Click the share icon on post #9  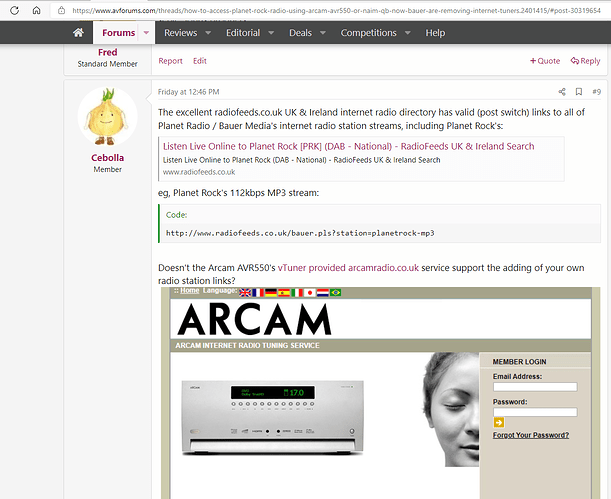pos(562,92)
